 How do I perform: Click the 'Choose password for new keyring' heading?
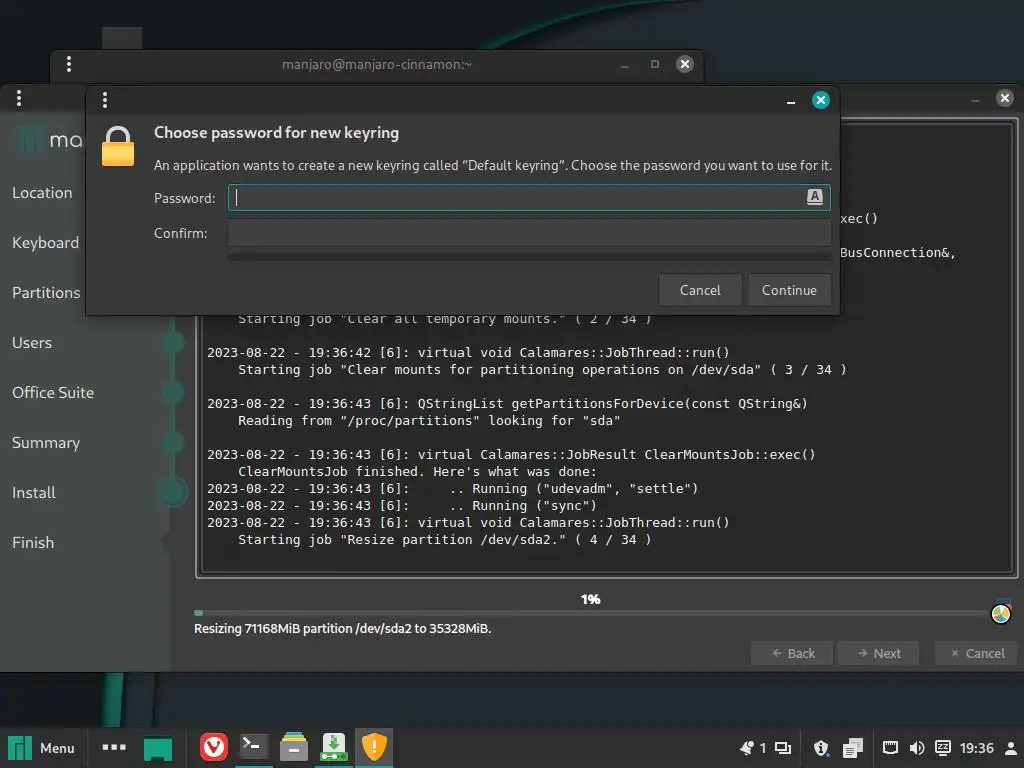click(x=276, y=133)
